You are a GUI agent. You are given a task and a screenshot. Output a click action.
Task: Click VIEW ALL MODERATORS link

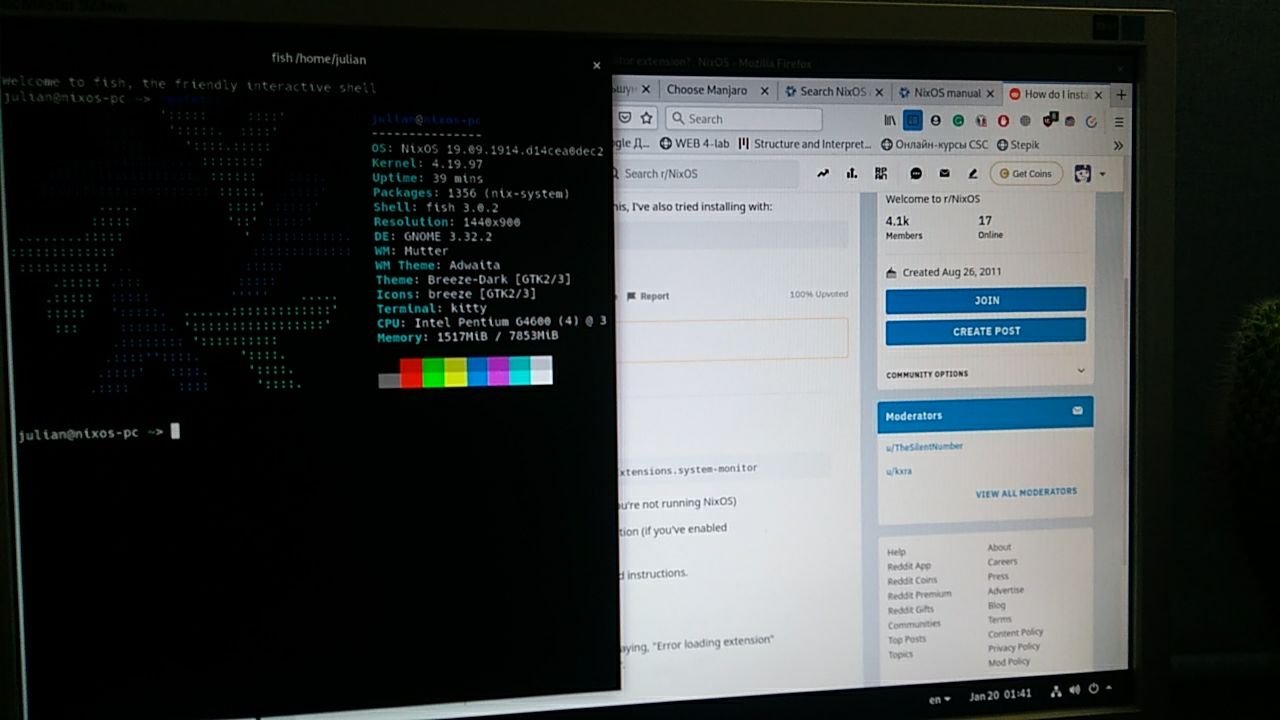tap(1026, 492)
